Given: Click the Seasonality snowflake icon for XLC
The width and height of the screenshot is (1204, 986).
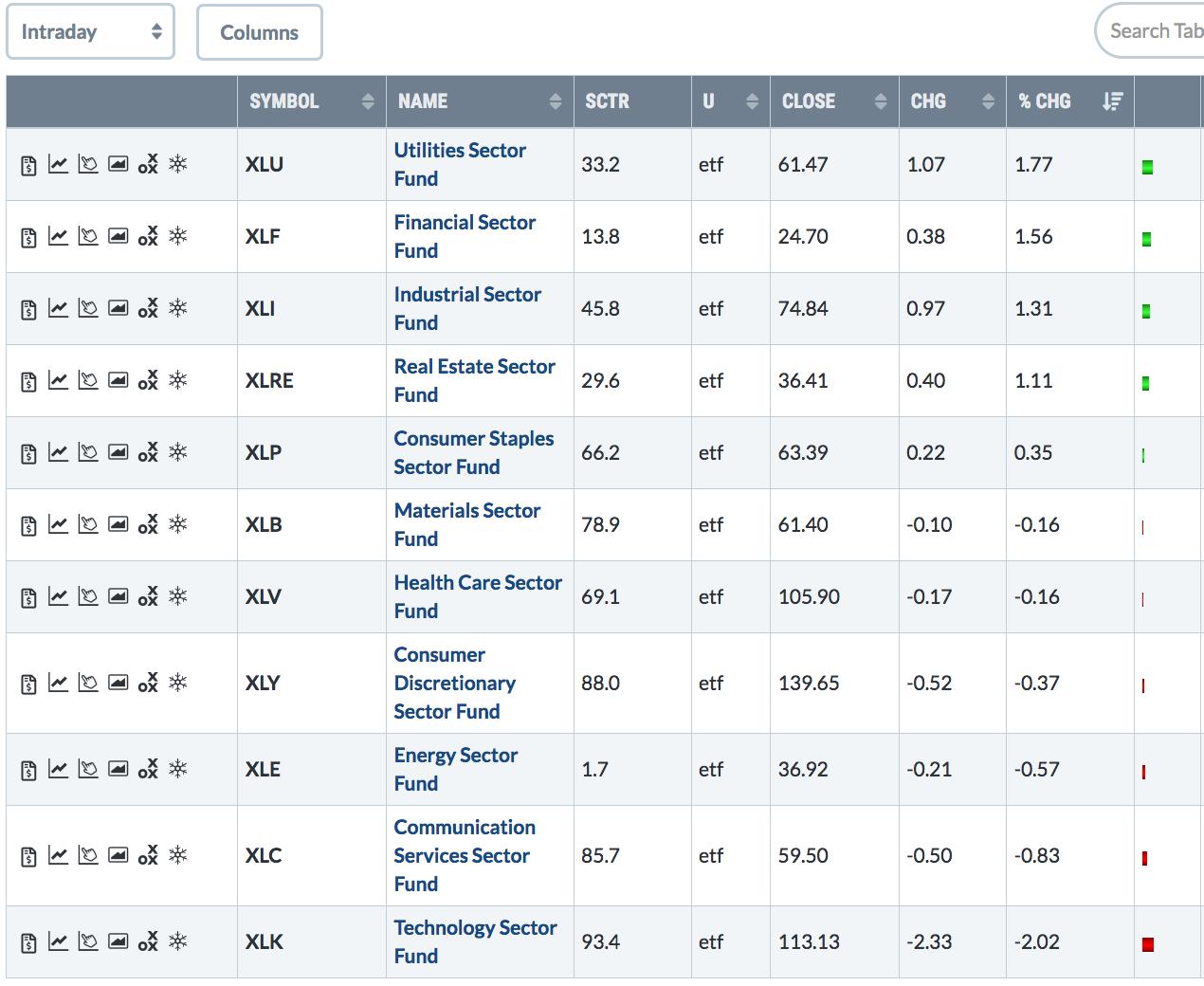Looking at the screenshot, I should click(177, 855).
